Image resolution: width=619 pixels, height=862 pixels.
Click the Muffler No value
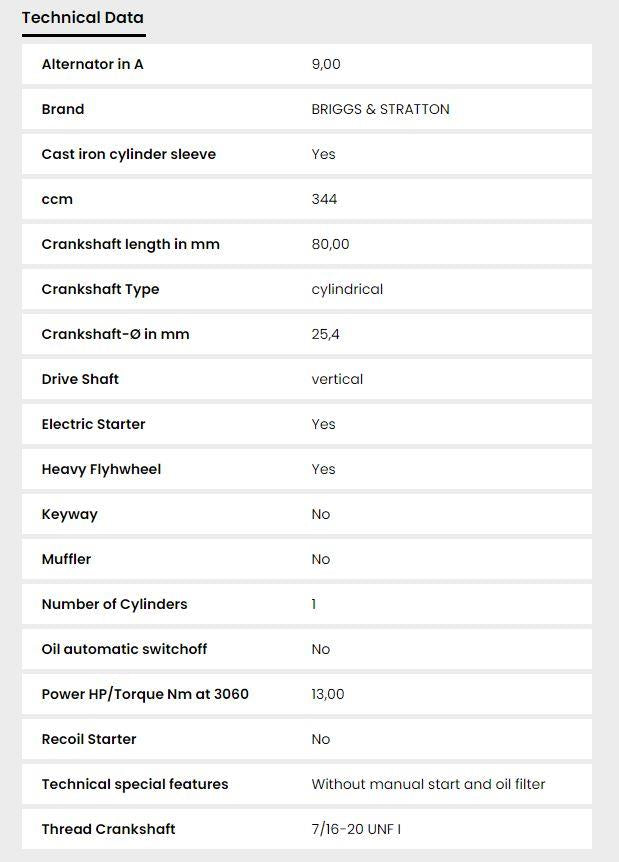(x=321, y=559)
